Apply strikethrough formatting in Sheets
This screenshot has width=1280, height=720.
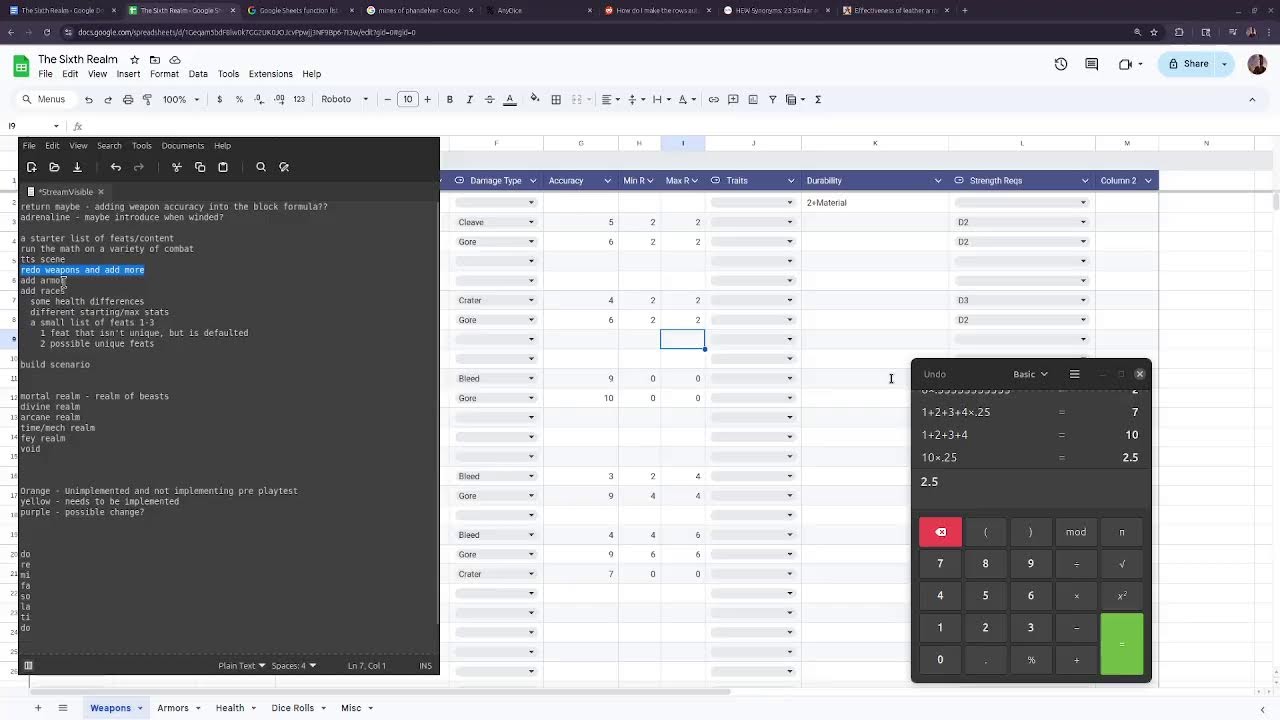(489, 99)
